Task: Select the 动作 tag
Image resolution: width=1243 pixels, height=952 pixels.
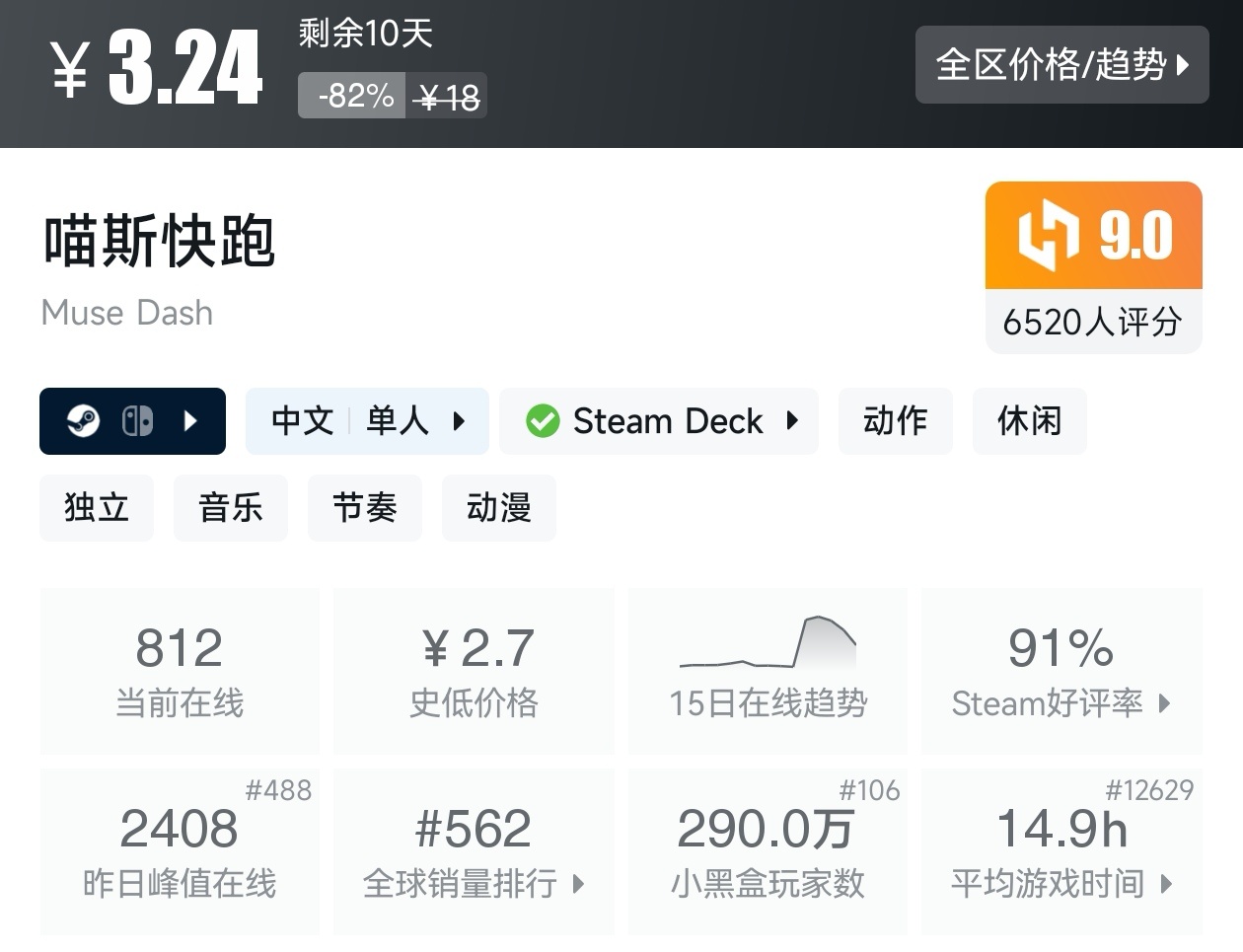Action: (x=896, y=421)
